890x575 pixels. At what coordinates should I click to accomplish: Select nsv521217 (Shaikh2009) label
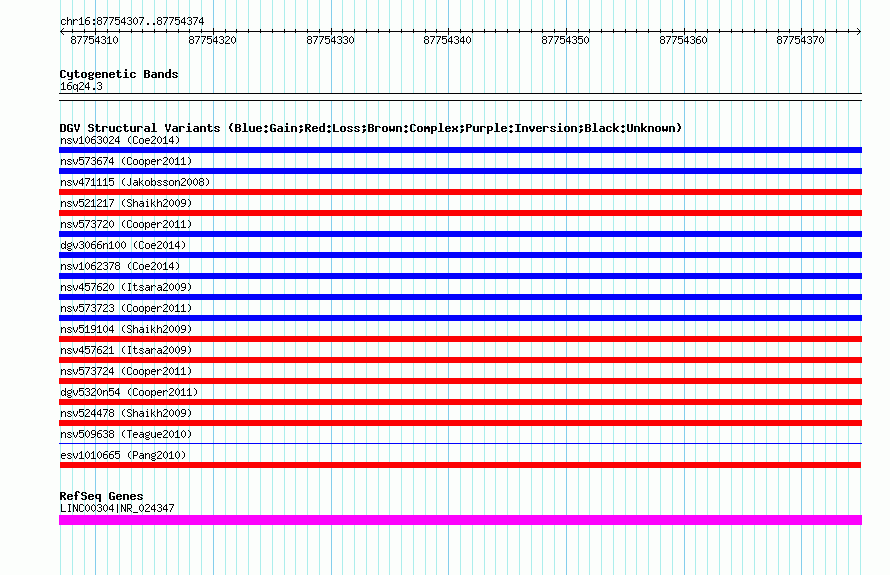pos(126,203)
